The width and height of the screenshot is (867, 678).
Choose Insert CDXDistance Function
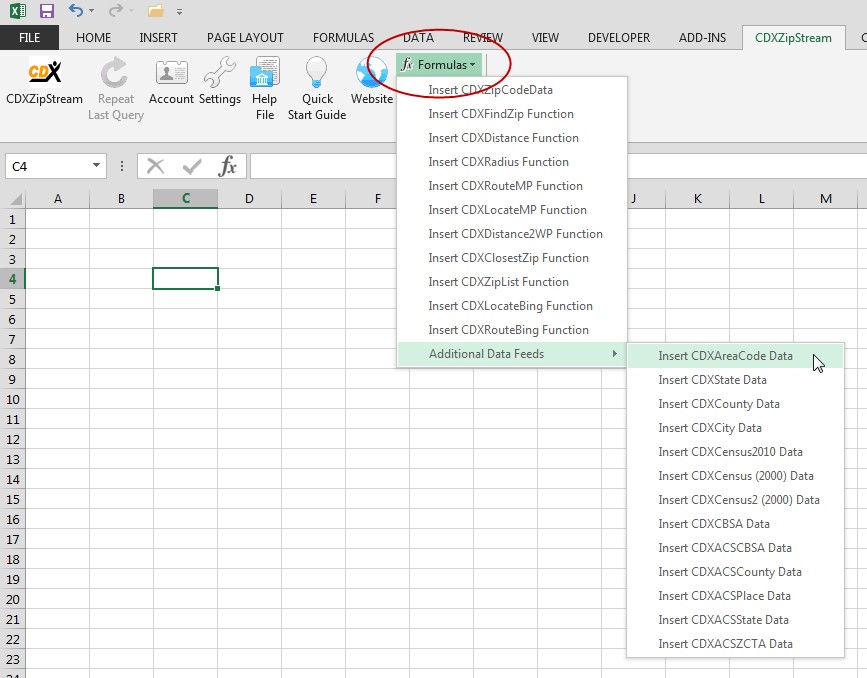click(x=512, y=138)
